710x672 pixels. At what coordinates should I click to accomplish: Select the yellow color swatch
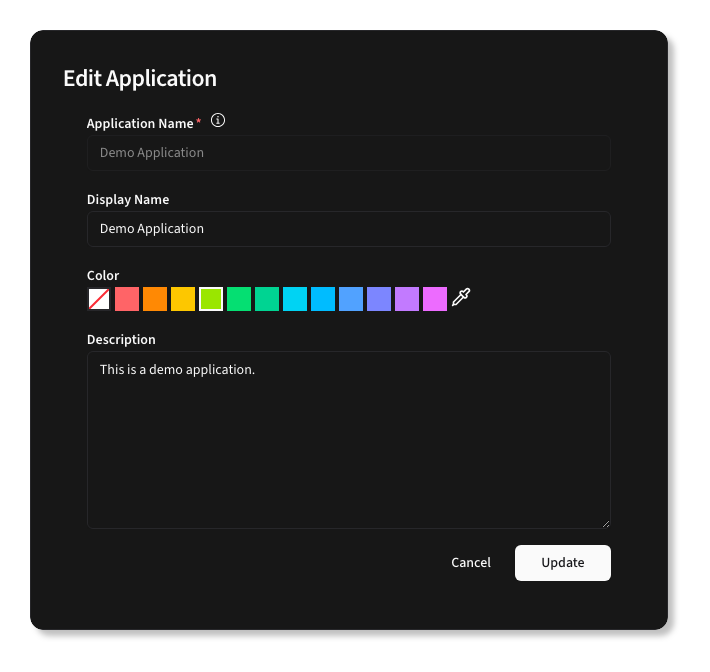tap(183, 299)
